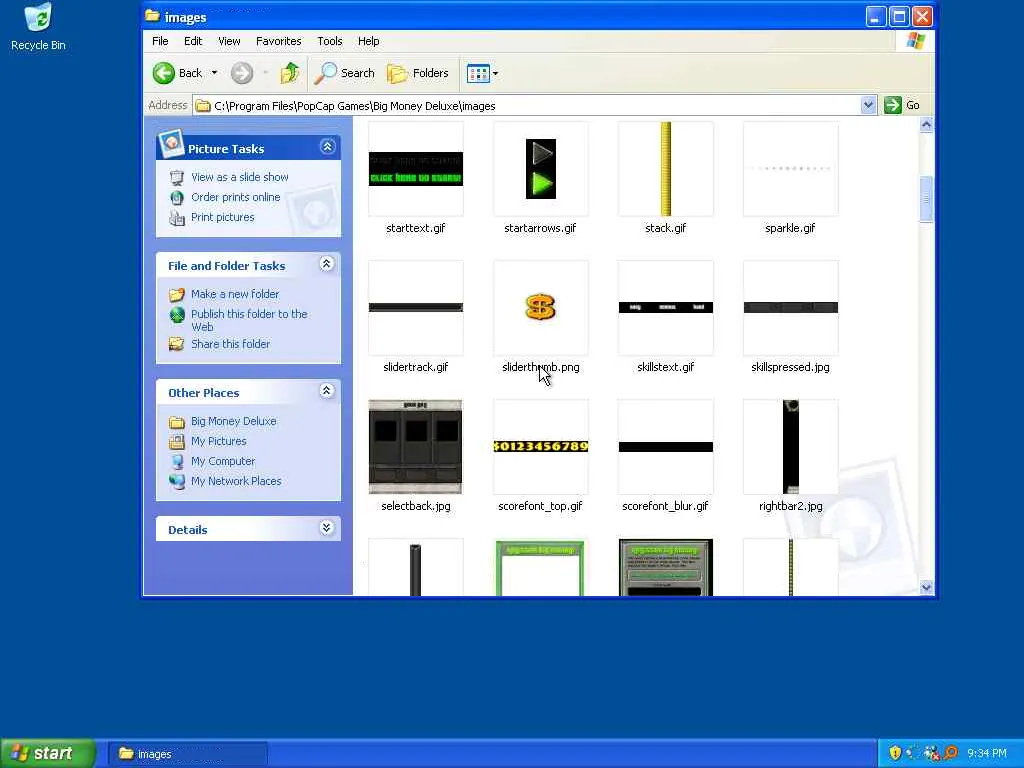Open the Search pane

(344, 73)
